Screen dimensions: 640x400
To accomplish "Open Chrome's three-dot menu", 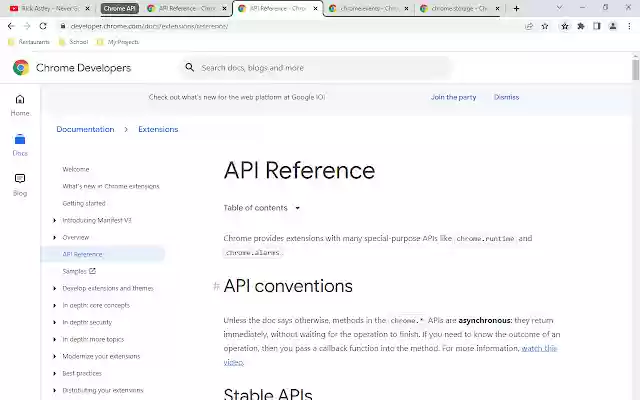I will (629, 26).
